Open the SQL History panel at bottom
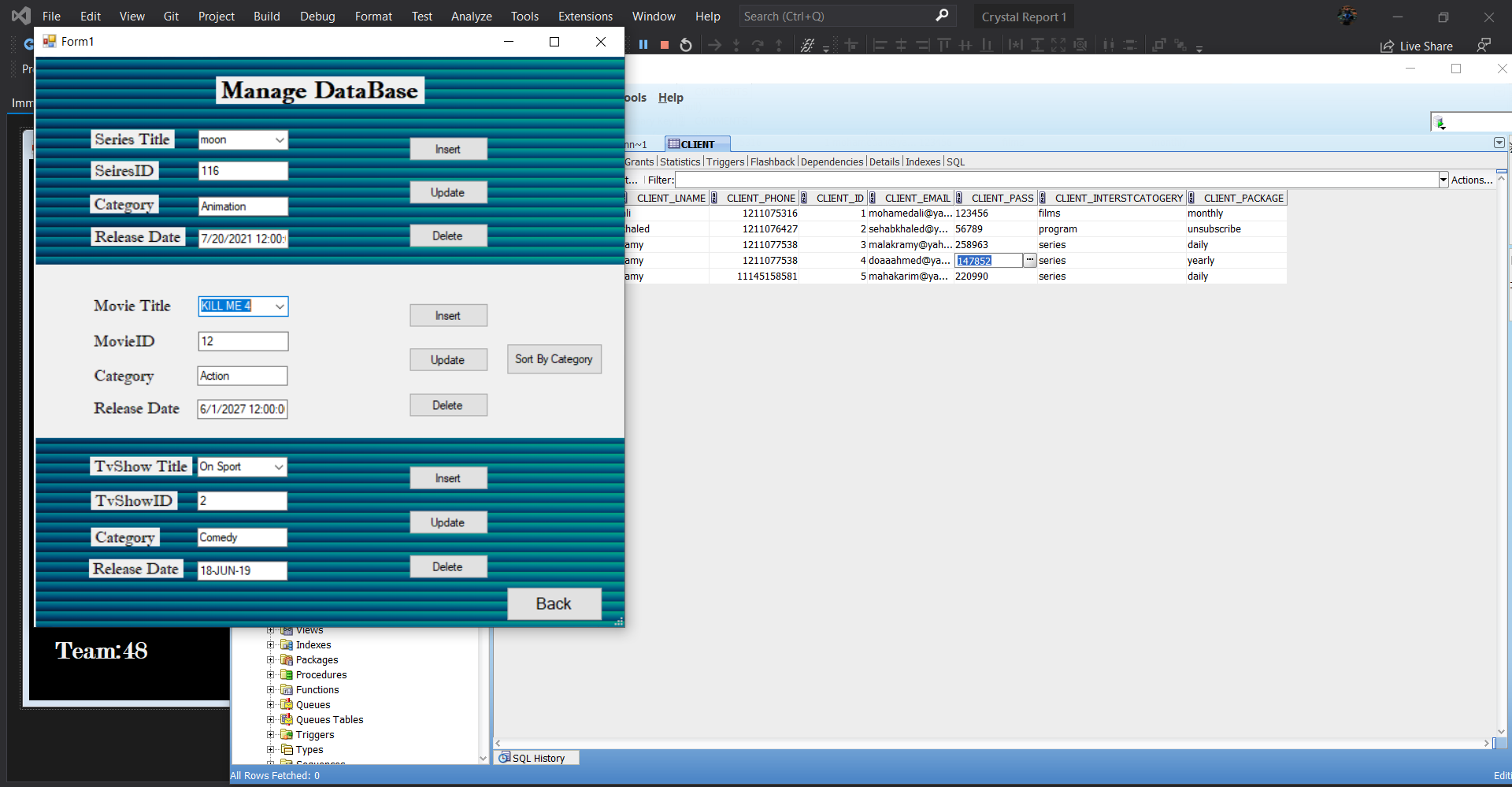 click(536, 757)
